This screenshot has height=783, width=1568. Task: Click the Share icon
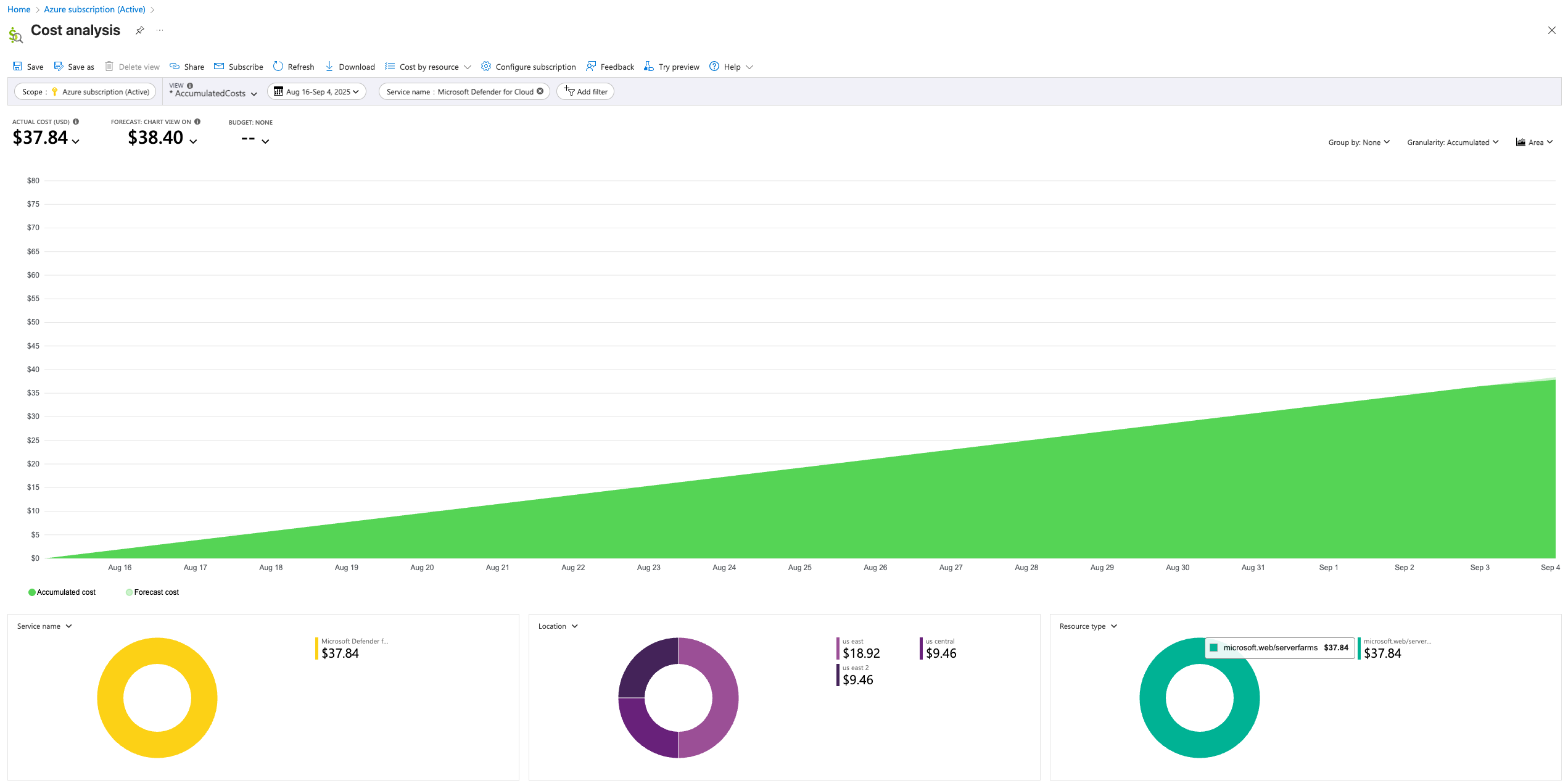point(175,67)
